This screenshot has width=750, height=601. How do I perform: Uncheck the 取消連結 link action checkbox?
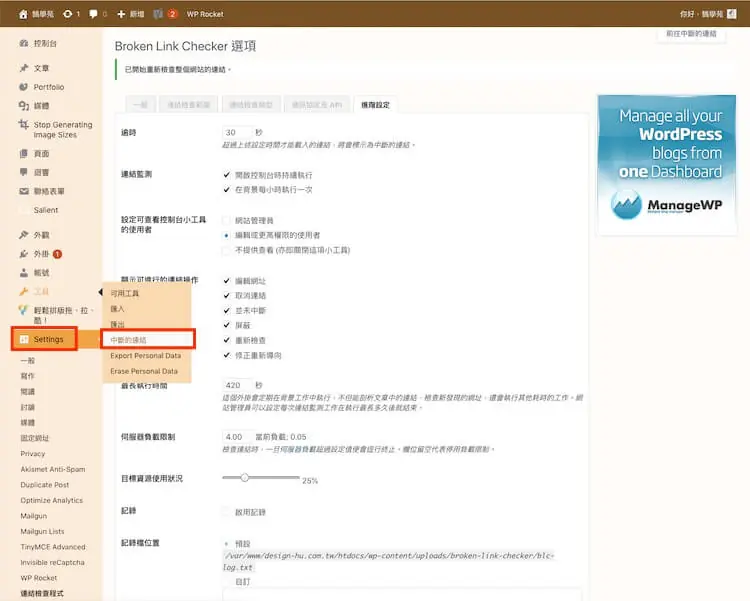[x=227, y=296]
